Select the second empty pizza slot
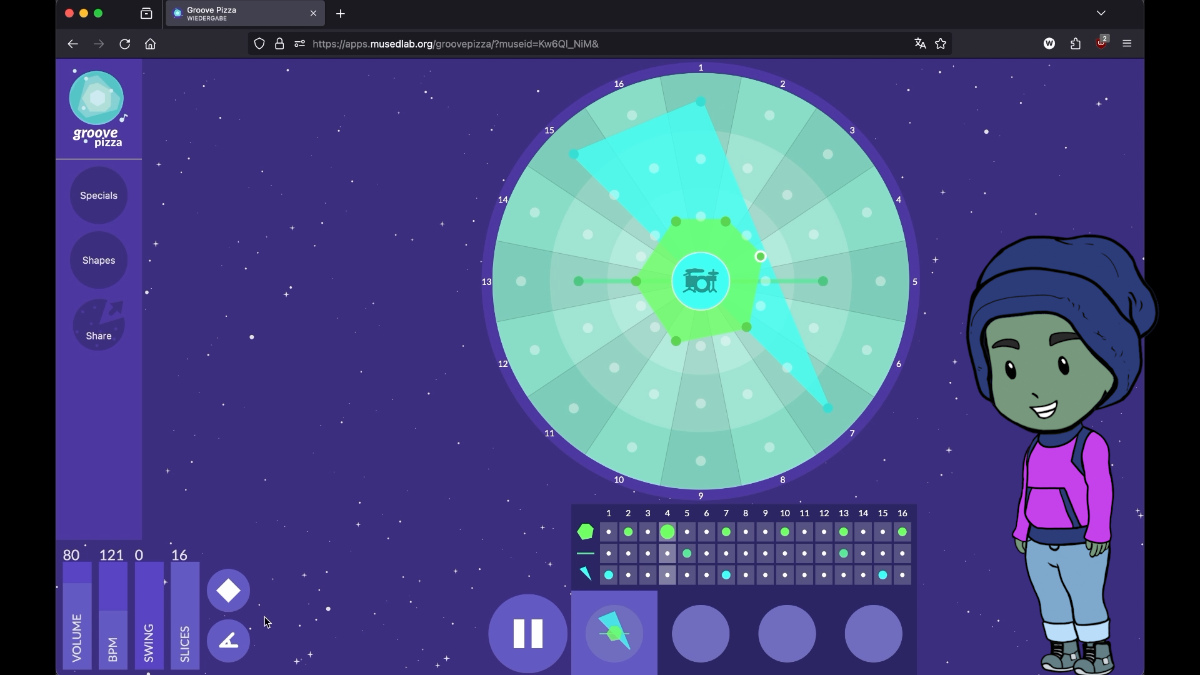This screenshot has width=1200, height=675. (x=787, y=633)
